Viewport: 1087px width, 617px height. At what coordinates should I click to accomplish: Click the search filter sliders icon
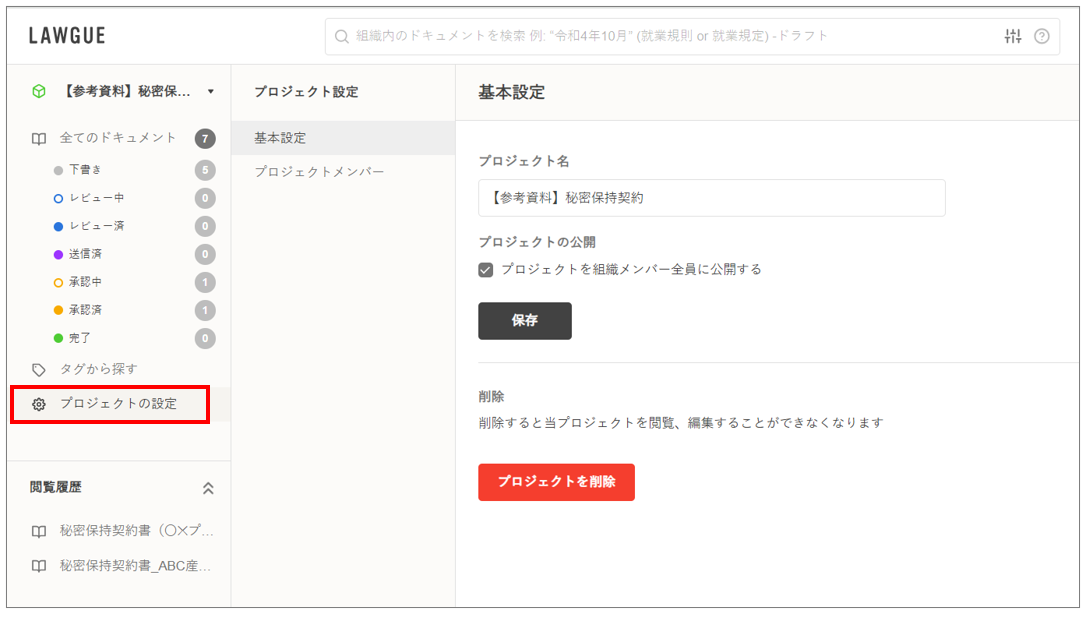(x=1013, y=37)
